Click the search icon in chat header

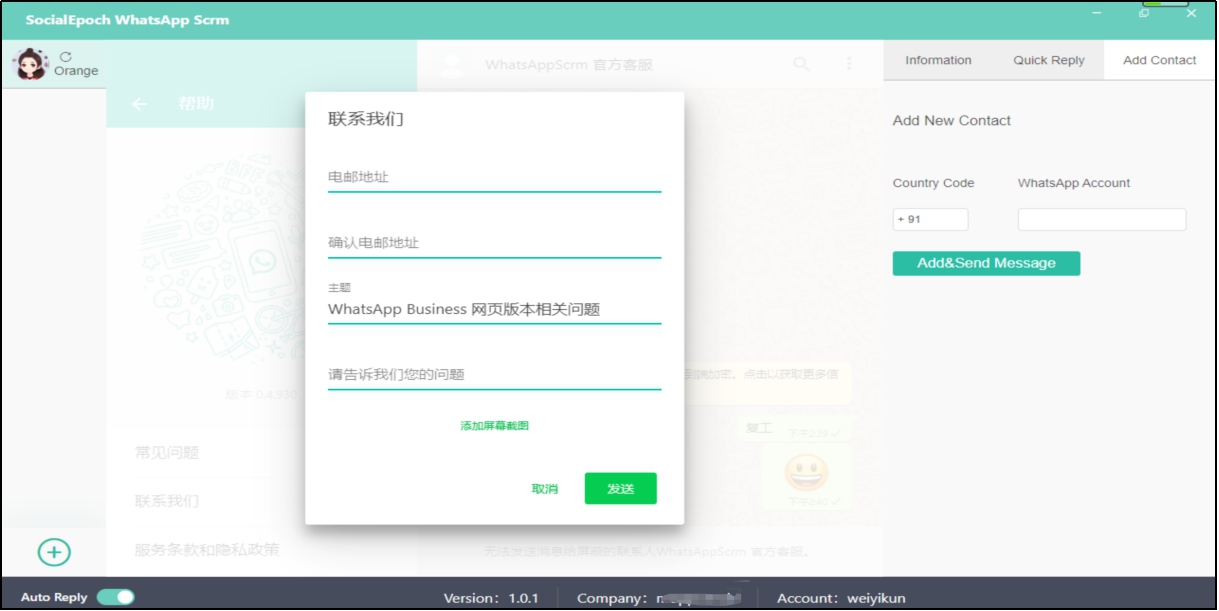click(x=801, y=64)
